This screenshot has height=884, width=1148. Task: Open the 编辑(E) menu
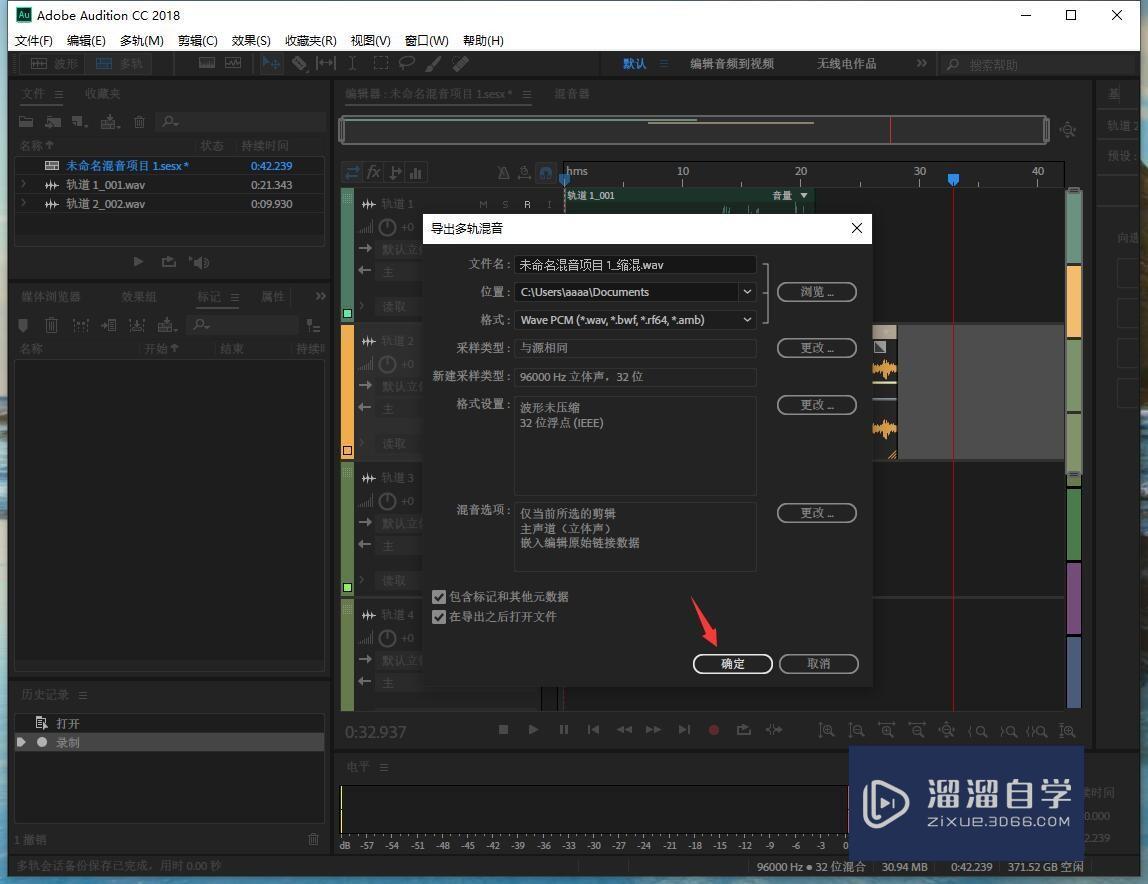(86, 40)
